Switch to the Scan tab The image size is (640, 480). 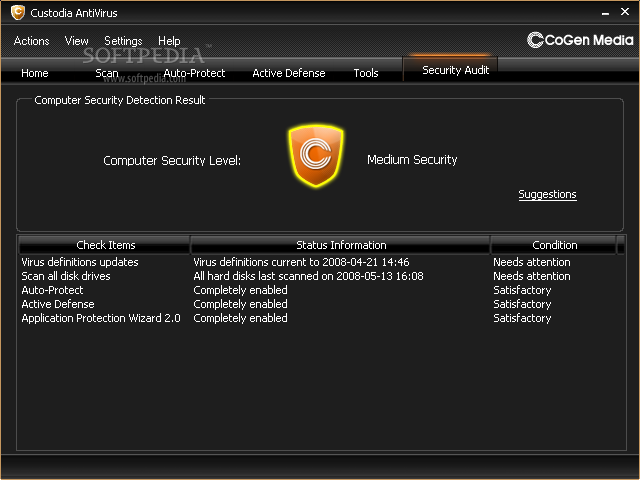[107, 73]
